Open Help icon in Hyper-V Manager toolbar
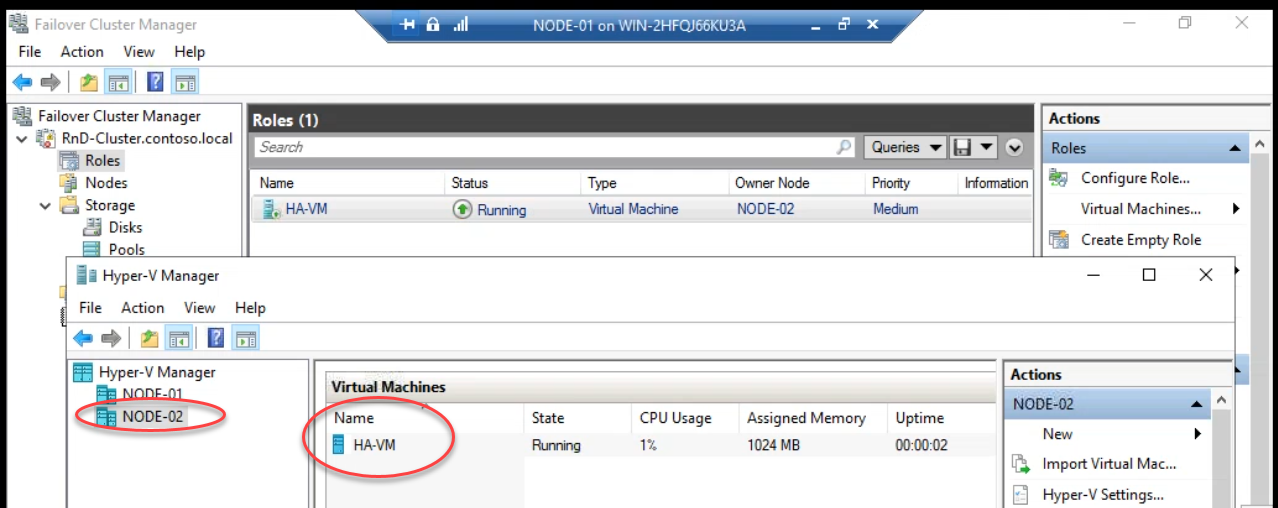Image resolution: width=1278 pixels, height=508 pixels. [x=216, y=338]
